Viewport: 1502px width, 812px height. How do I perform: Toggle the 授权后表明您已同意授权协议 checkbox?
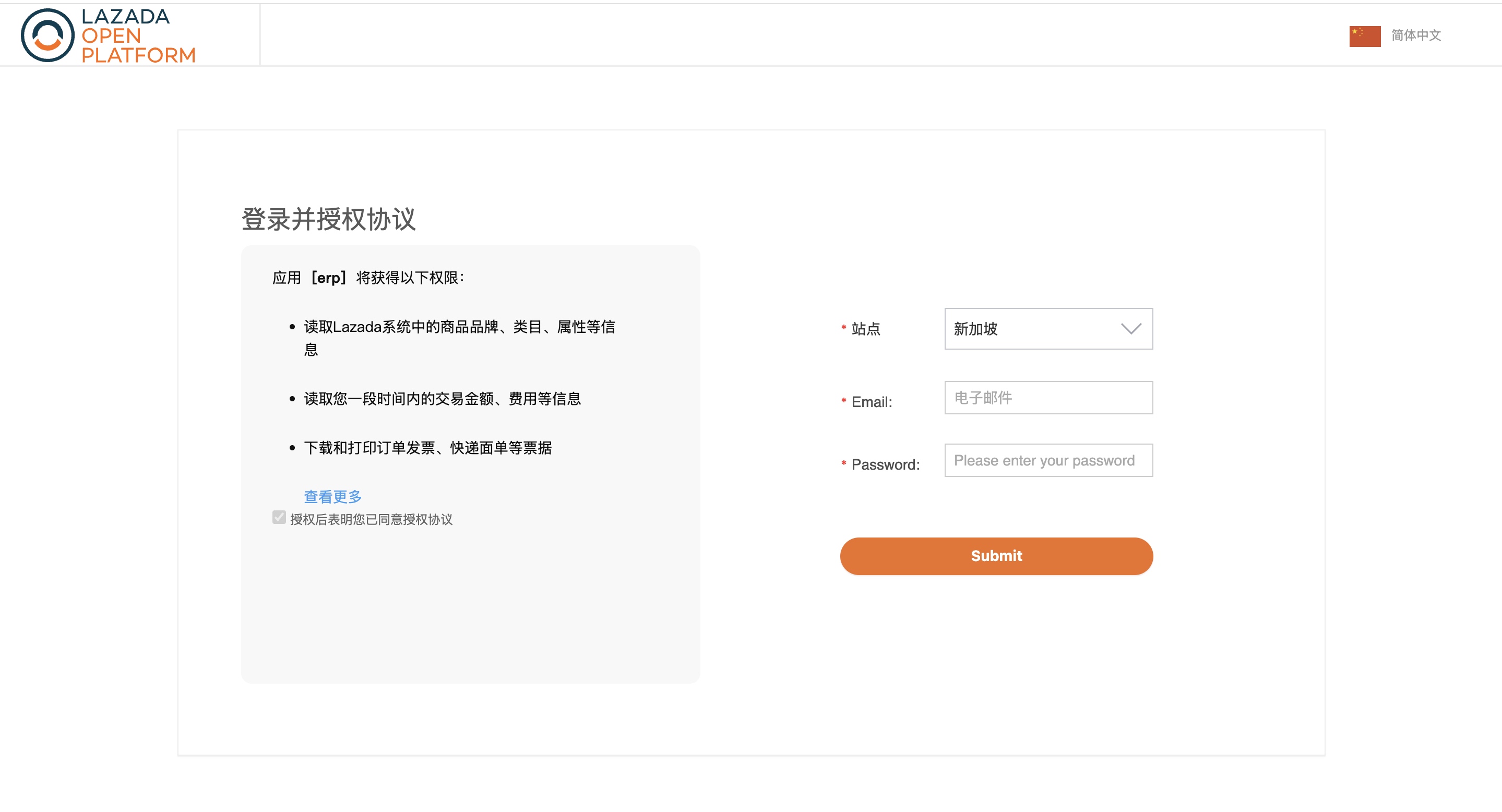279,518
